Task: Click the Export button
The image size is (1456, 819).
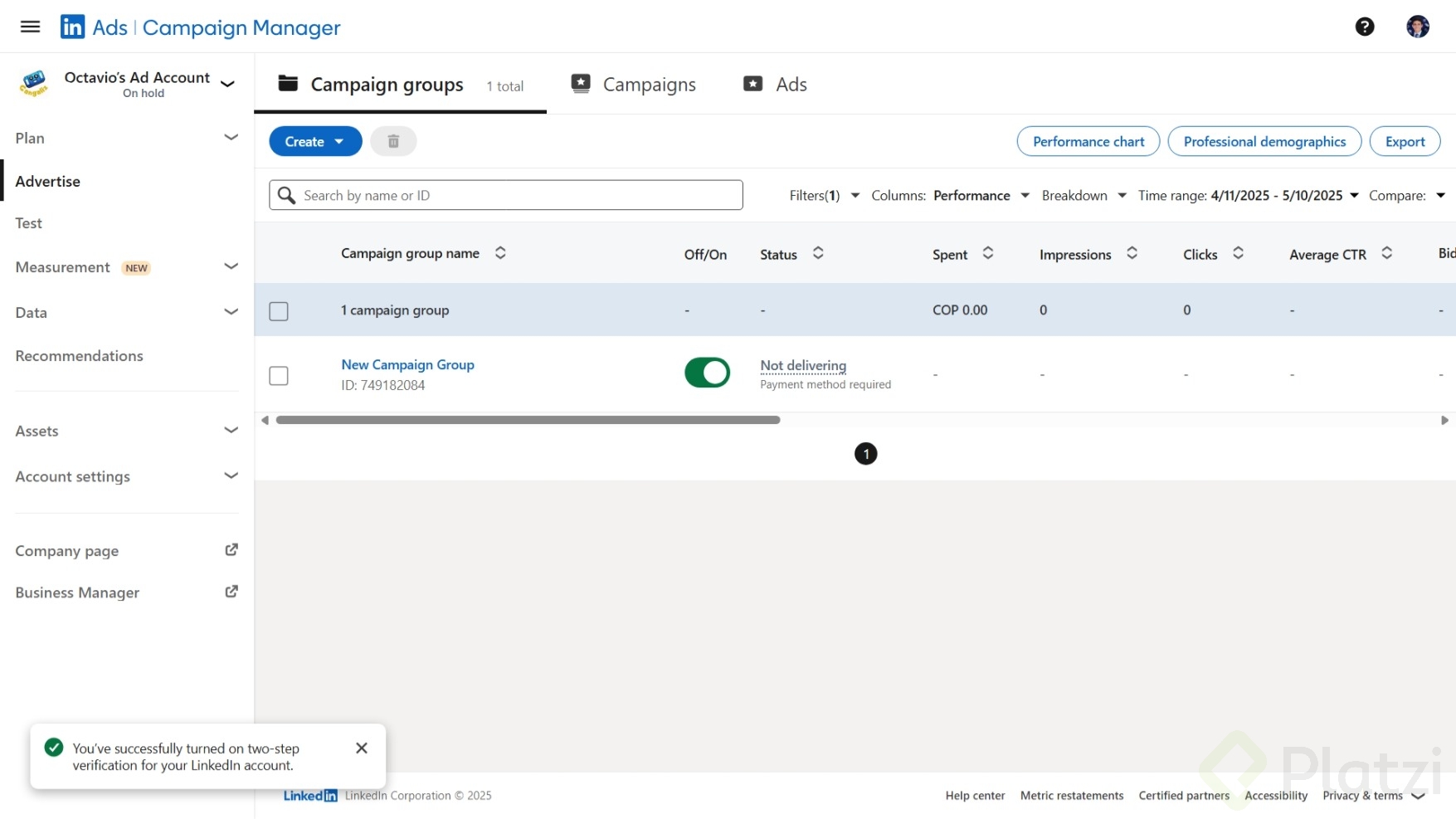Action: coord(1405,141)
